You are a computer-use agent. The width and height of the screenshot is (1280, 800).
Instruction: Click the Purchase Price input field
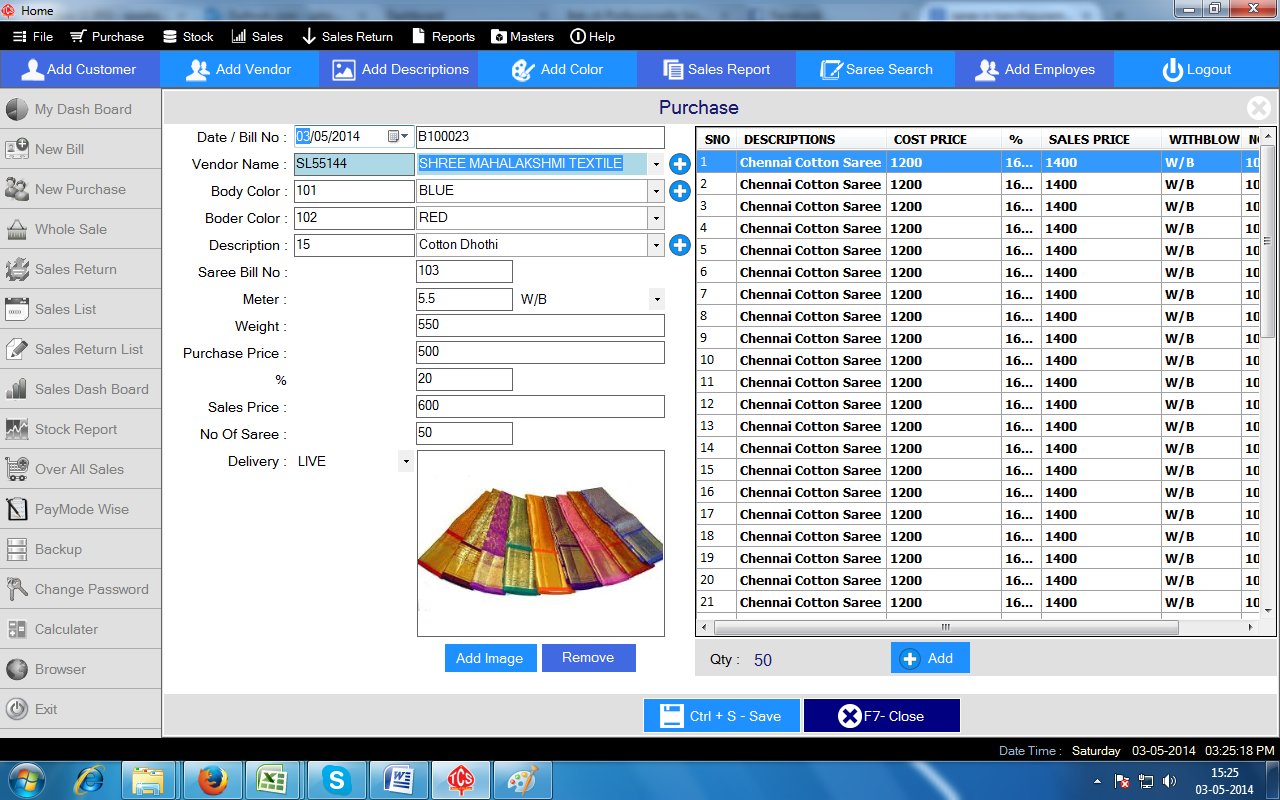pyautogui.click(x=540, y=352)
